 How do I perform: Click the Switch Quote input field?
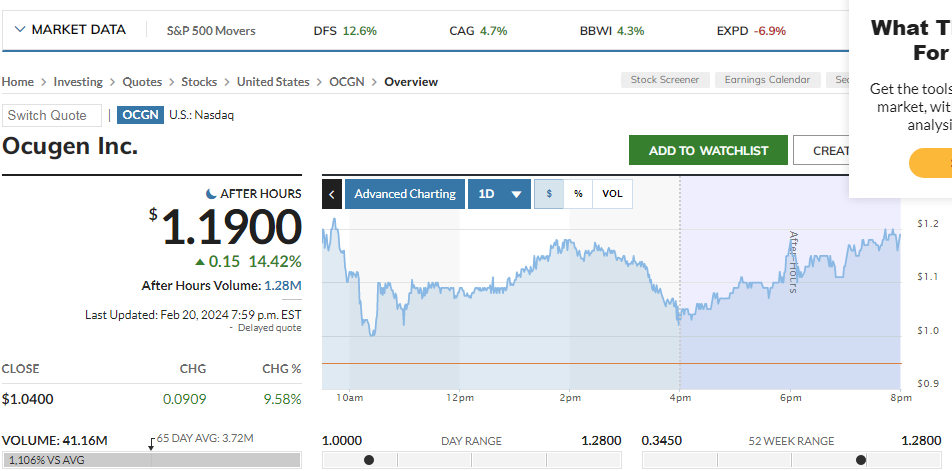click(x=52, y=115)
